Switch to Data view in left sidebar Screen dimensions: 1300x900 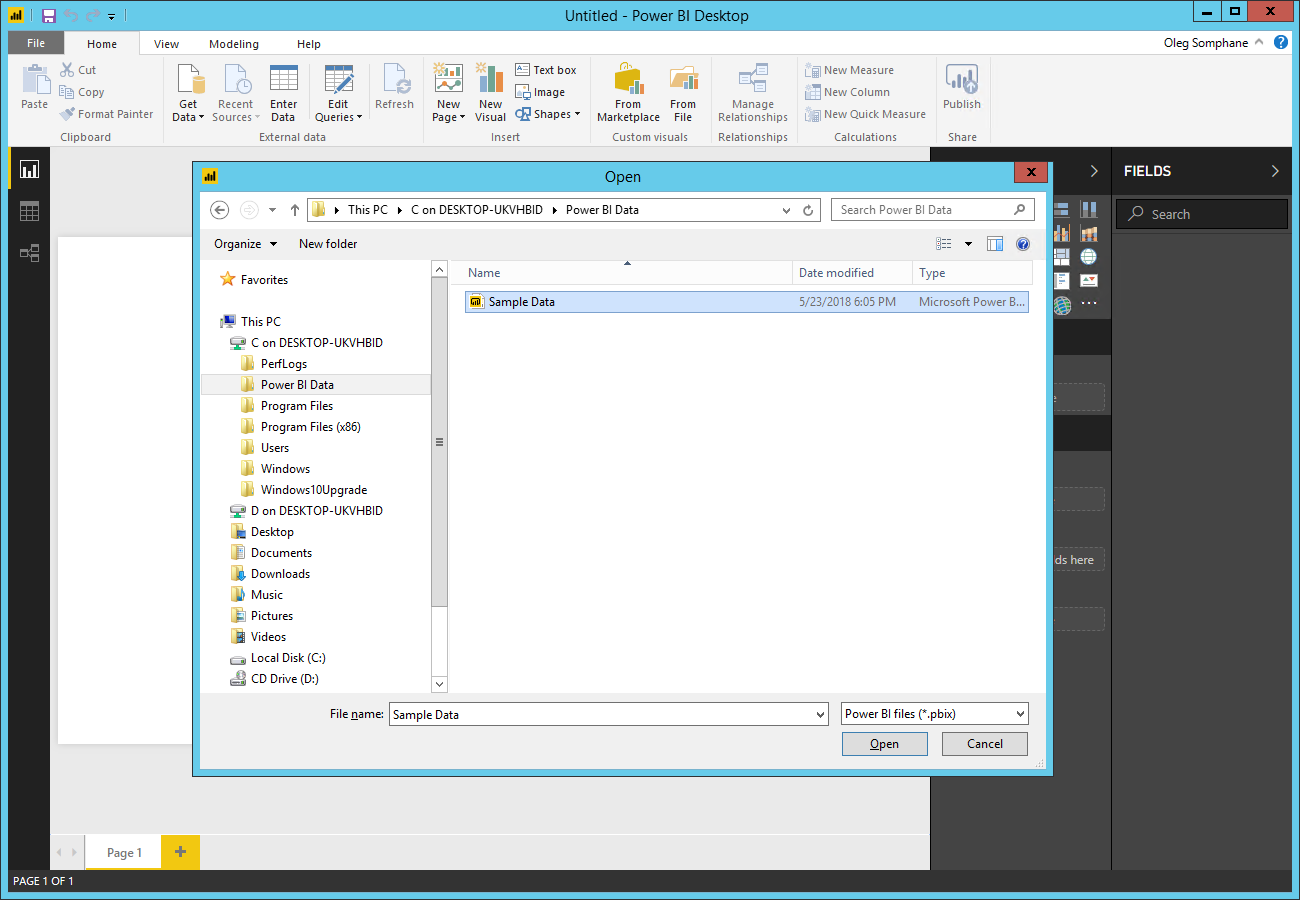(x=29, y=211)
